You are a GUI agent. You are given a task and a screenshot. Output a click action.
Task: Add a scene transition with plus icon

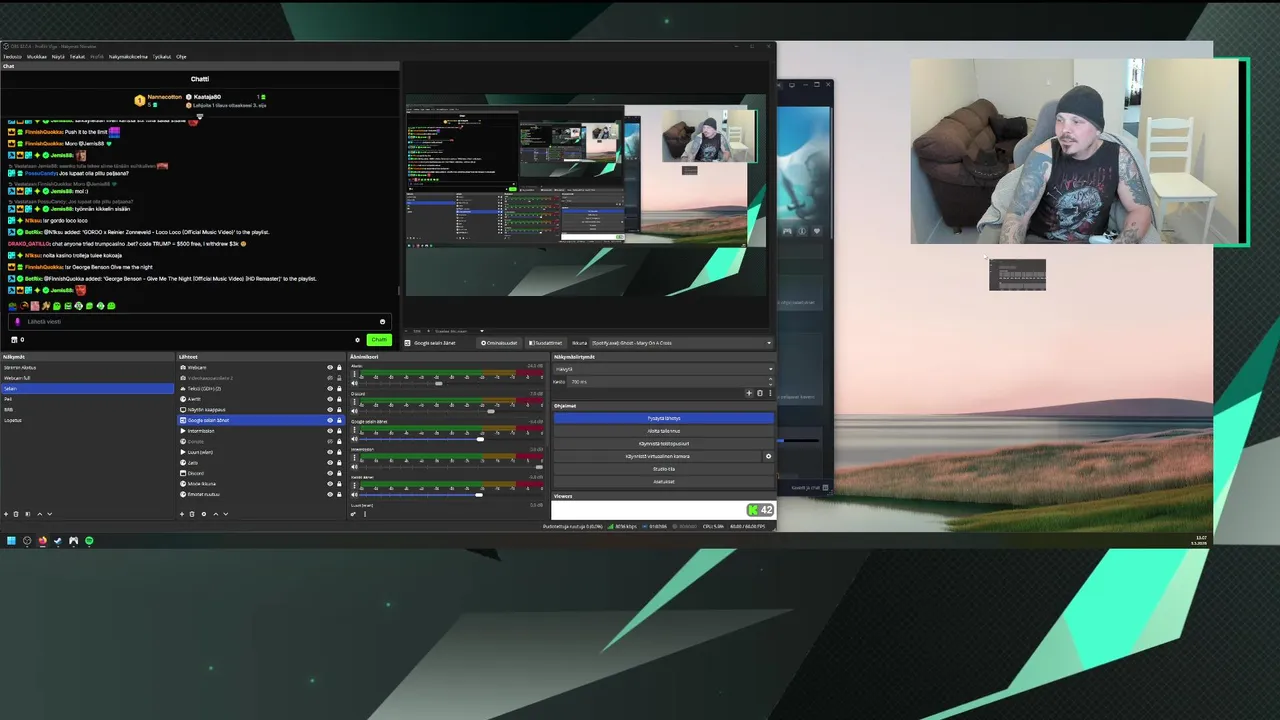click(749, 393)
